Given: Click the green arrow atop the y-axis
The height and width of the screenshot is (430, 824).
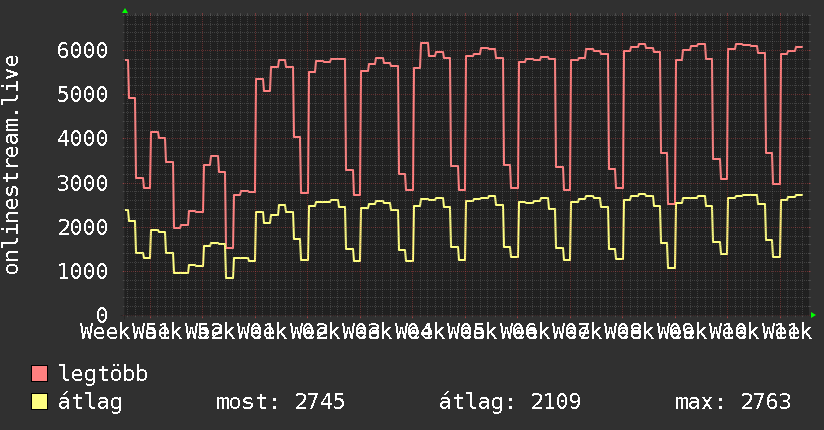Looking at the screenshot, I should pos(125,11).
